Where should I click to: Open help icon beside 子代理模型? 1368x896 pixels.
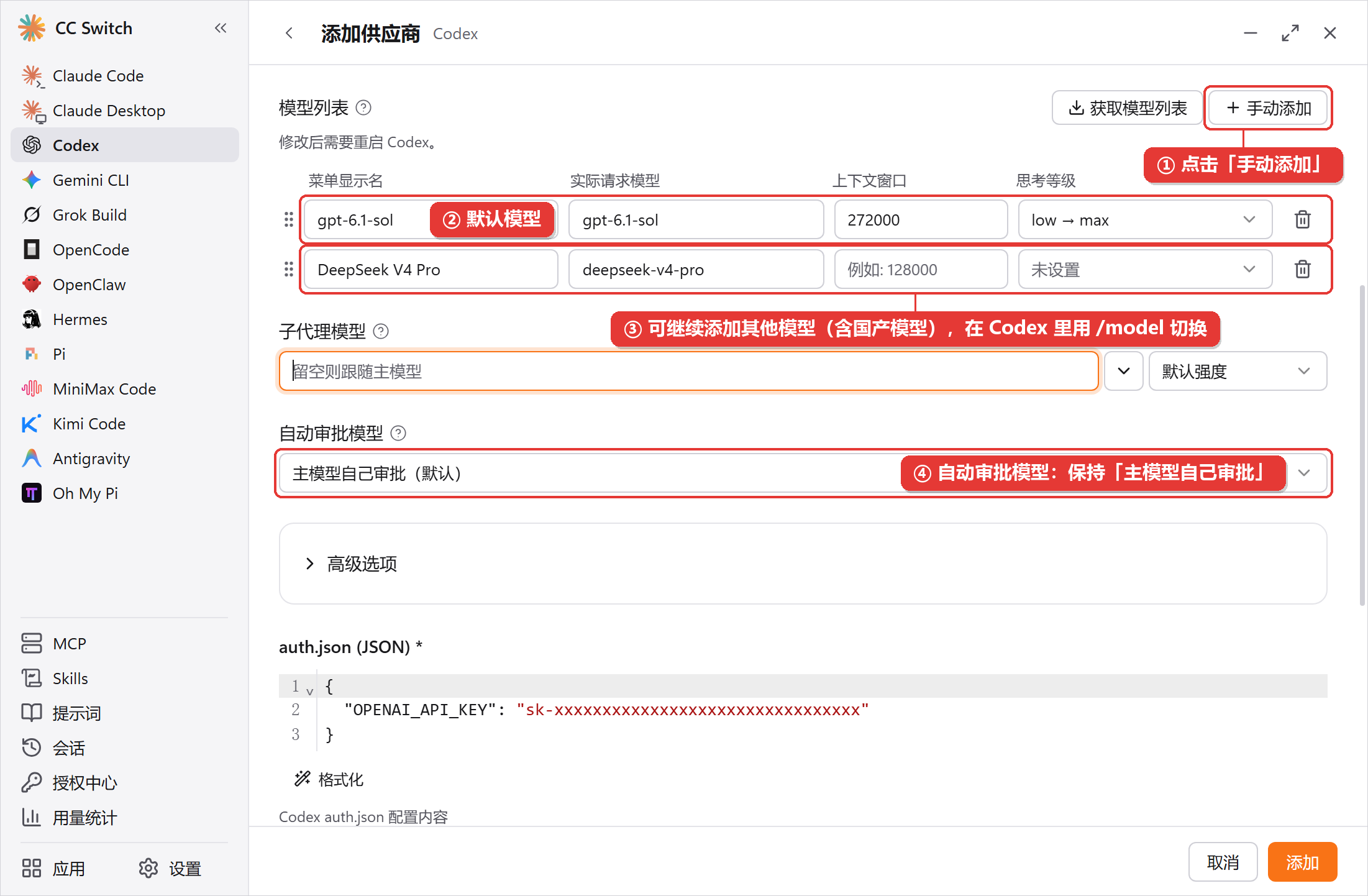(x=381, y=332)
